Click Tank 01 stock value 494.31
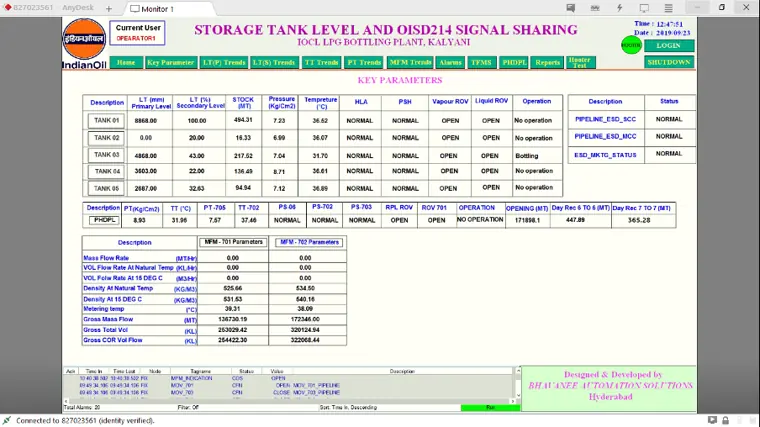Screen dimensions: 760x427 [x=243, y=120]
